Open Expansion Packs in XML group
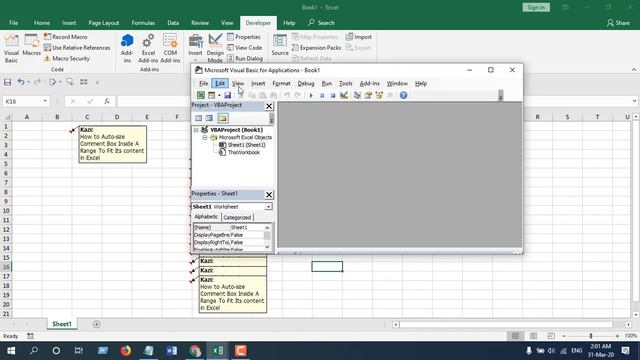The height and width of the screenshot is (360, 640). point(316,48)
